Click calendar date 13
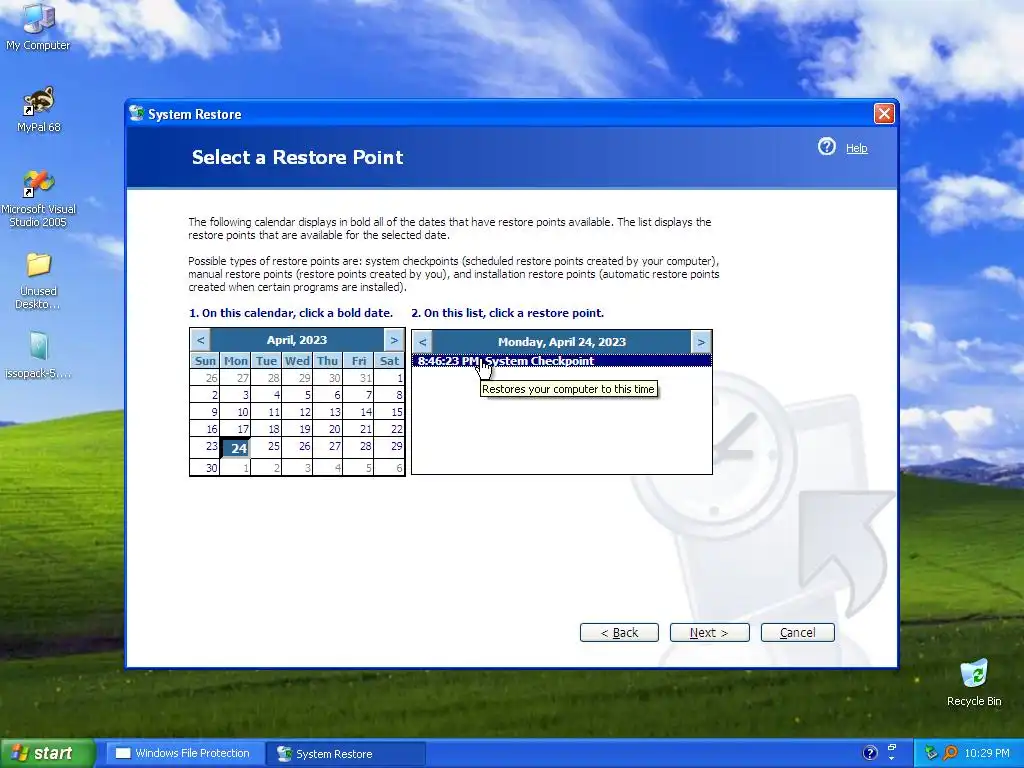The width and height of the screenshot is (1024, 768). point(328,412)
